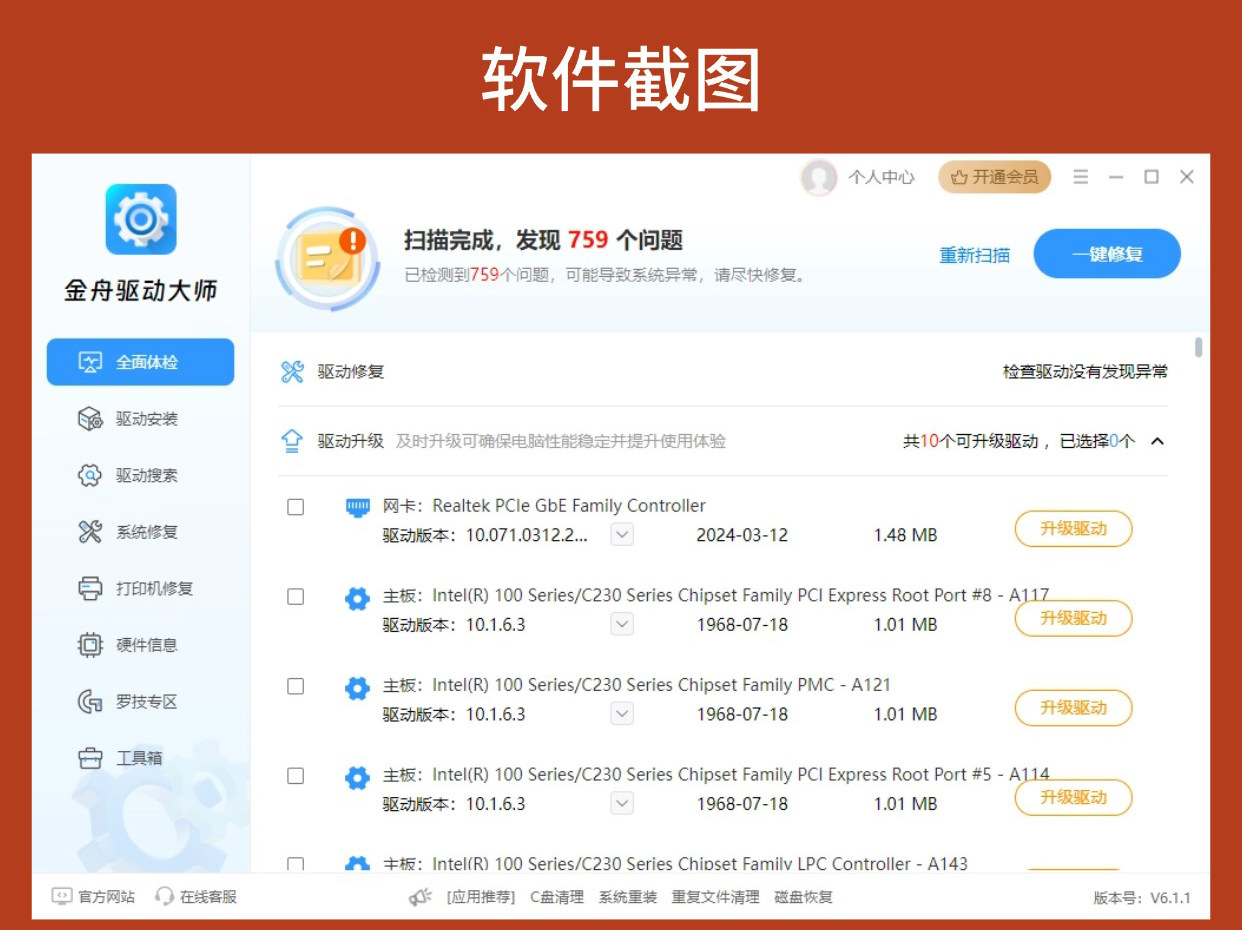Click 升级驱动 for Root Port #5 - A114
The height and width of the screenshot is (930, 1242).
point(1074,797)
